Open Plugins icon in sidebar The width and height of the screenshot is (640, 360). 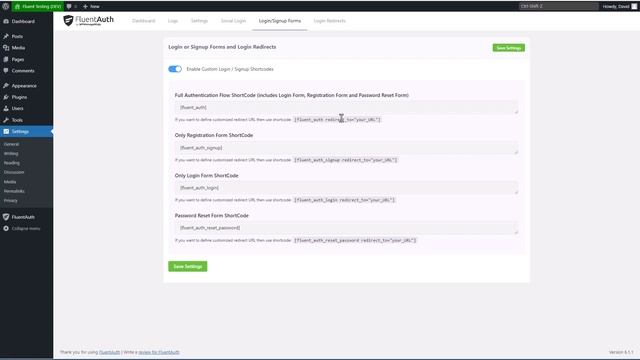click(x=6, y=97)
